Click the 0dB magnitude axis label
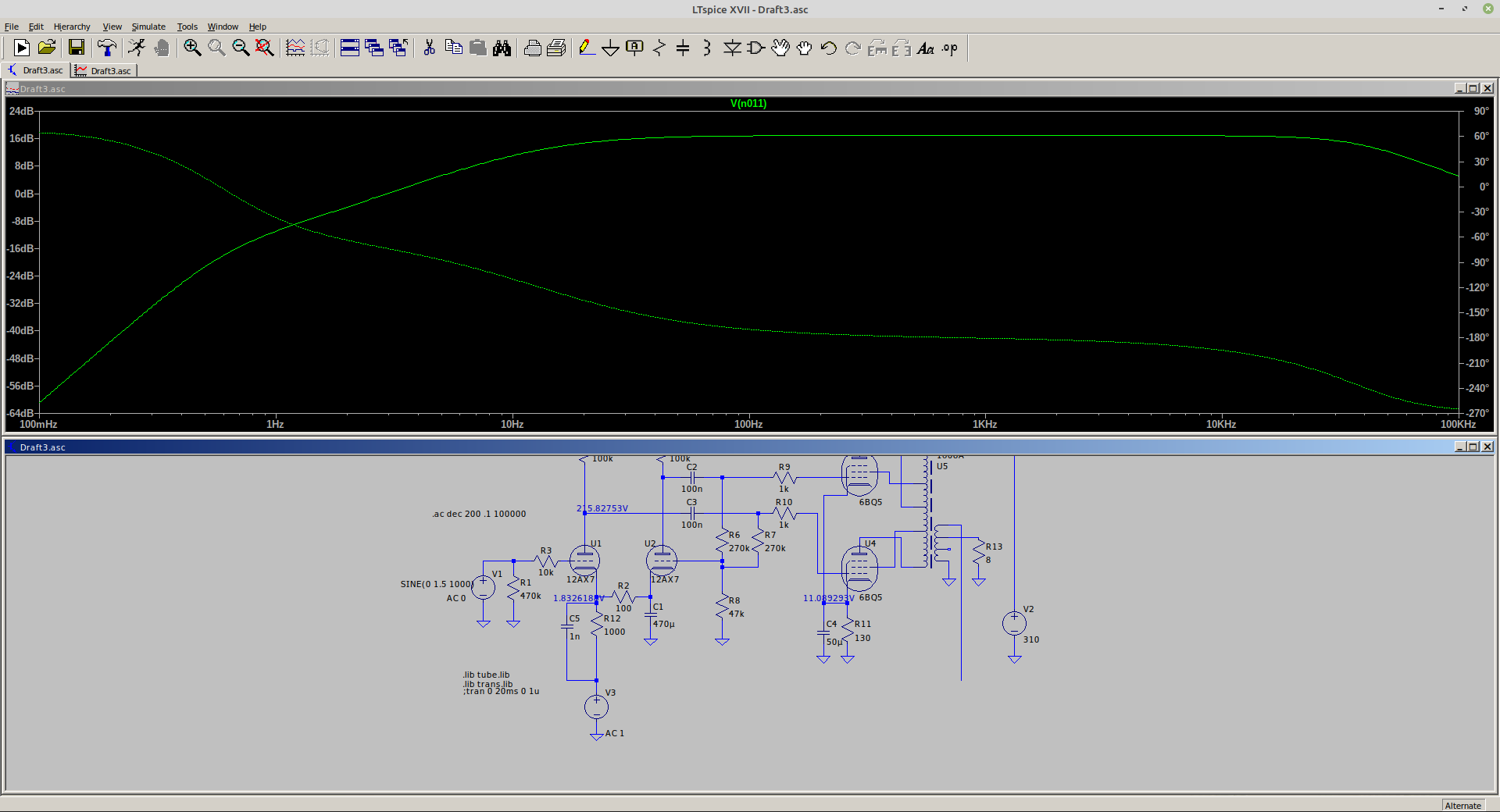 point(23,194)
